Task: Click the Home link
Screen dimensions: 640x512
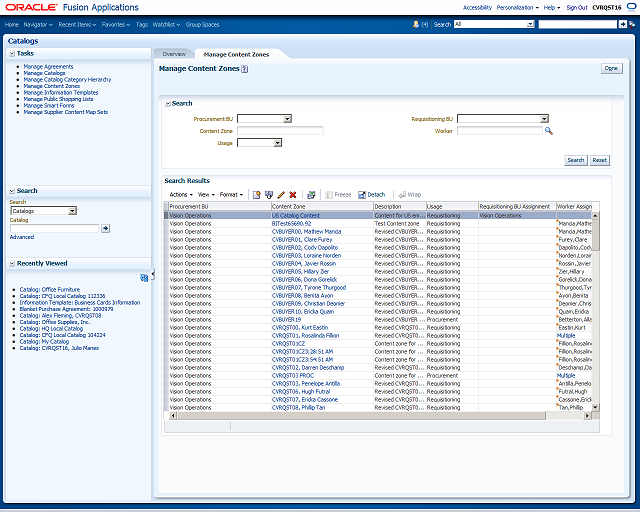Action: [x=12, y=24]
